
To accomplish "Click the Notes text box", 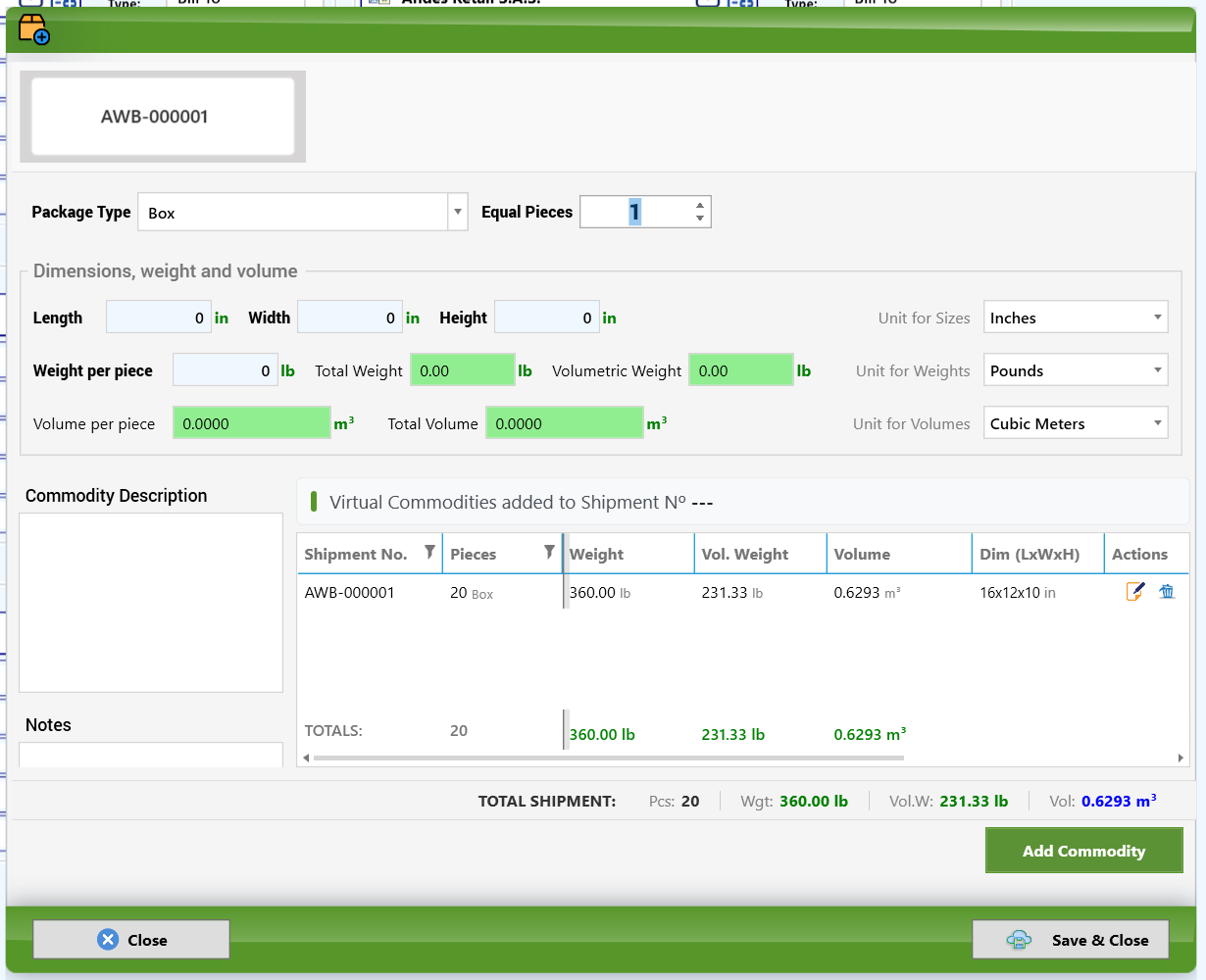I will (x=151, y=755).
